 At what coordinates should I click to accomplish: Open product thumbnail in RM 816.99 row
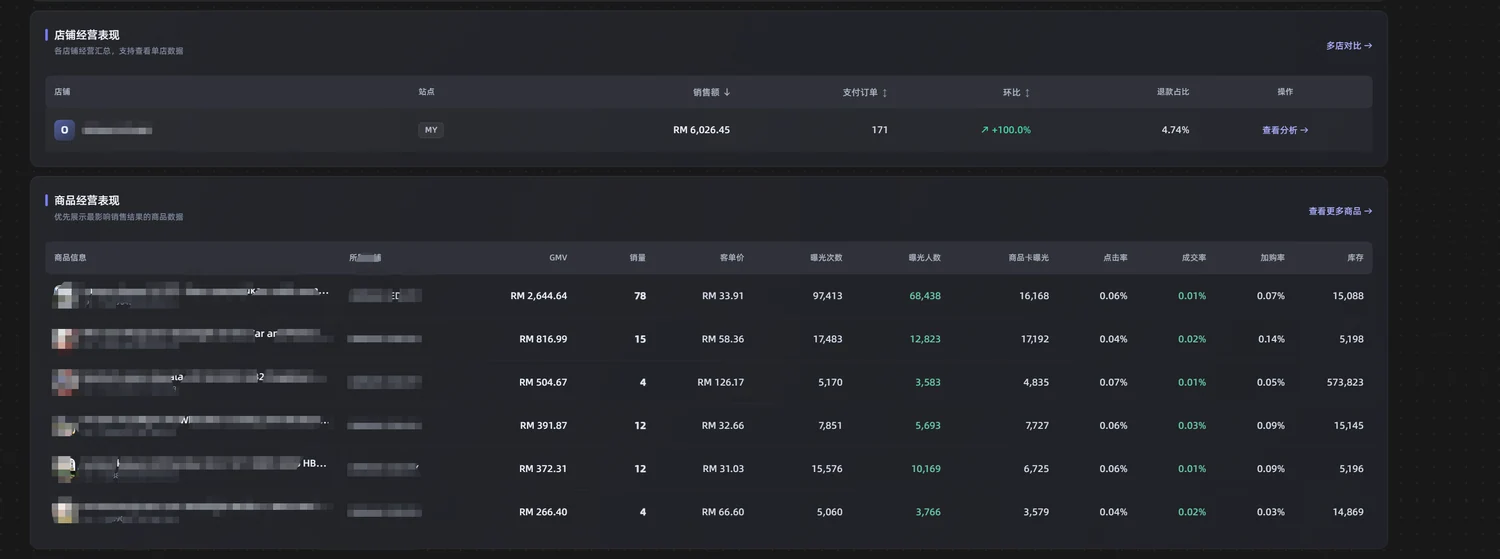click(x=64, y=339)
